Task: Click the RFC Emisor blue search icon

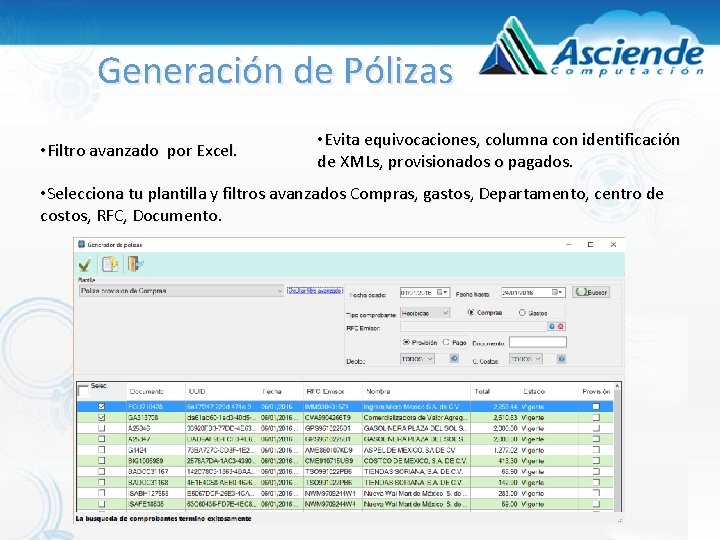Action: tap(551, 326)
